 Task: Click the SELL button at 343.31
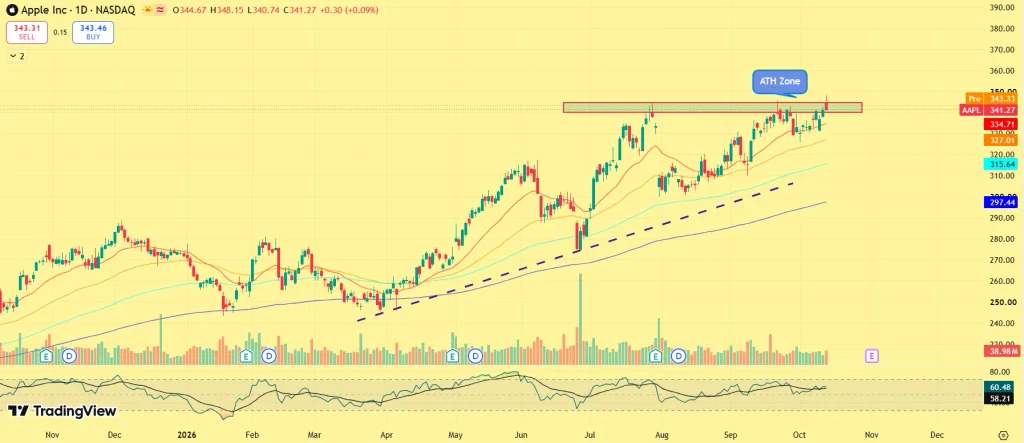(27, 32)
